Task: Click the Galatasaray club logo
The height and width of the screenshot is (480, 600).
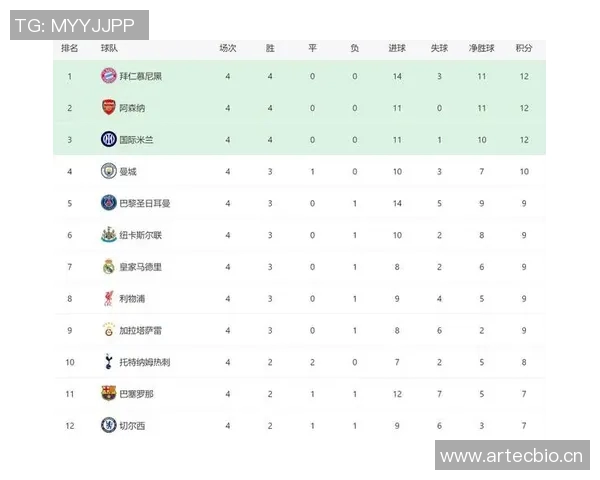Action: 108,330
